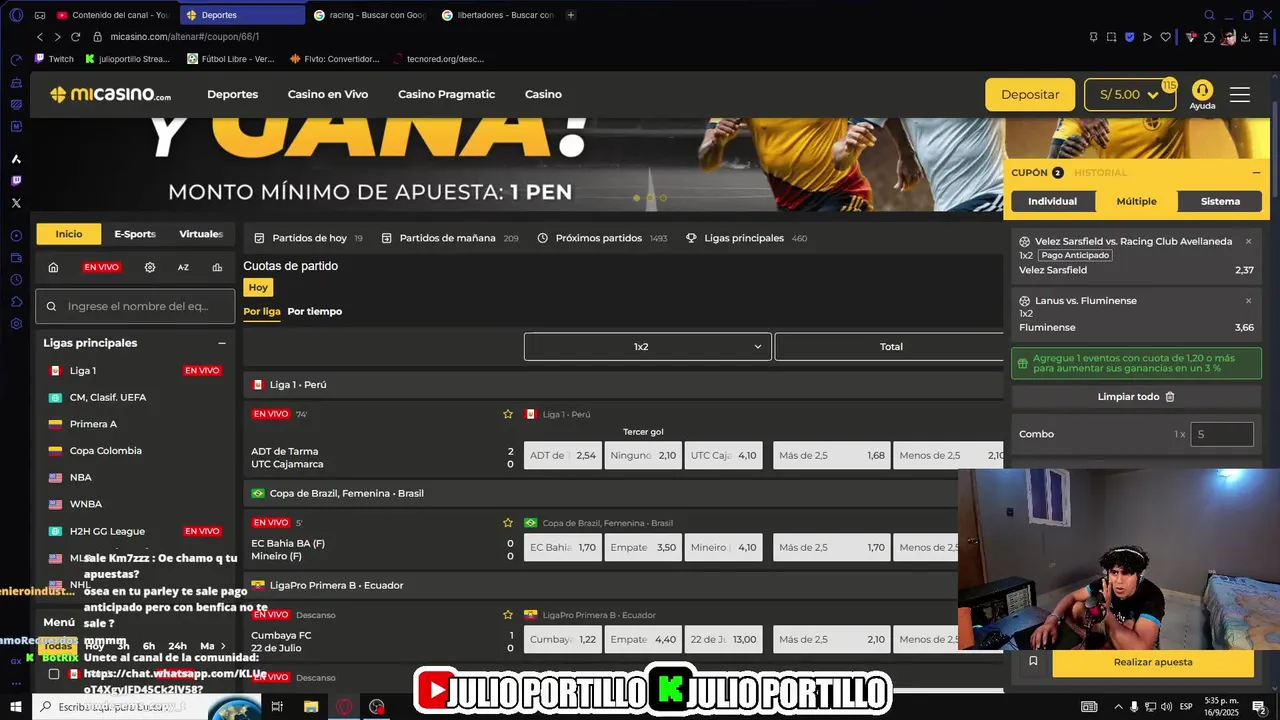Screen dimensions: 1280x720
Task: Click the snapshot icon in address bar
Action: click(x=1112, y=37)
